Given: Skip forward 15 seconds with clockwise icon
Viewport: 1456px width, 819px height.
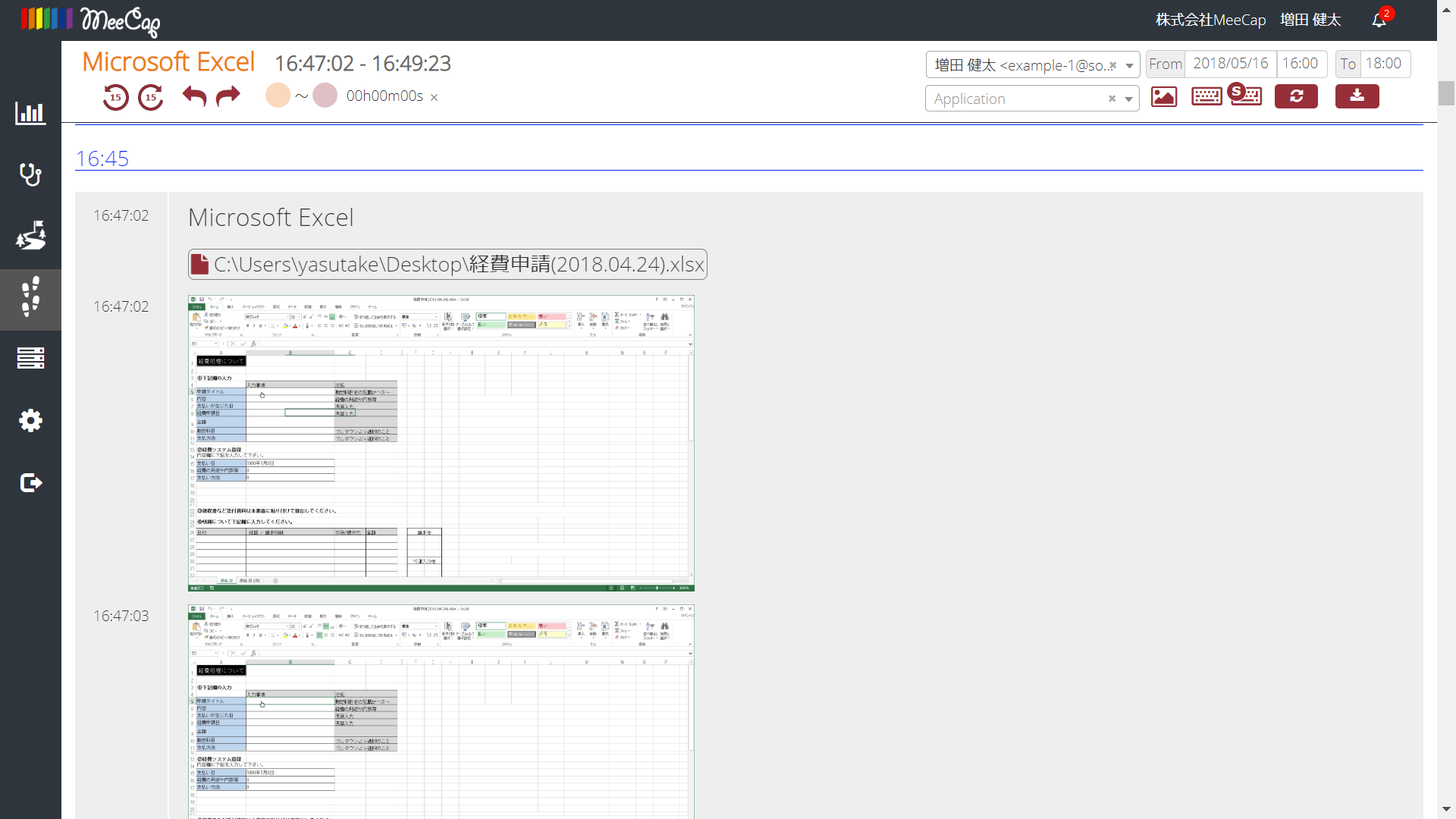Looking at the screenshot, I should point(151,97).
